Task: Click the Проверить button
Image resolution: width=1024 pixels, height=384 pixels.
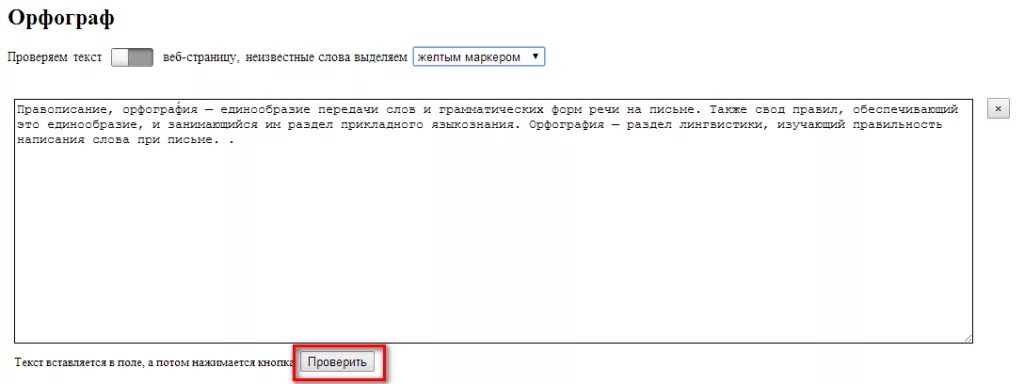Action: (x=337, y=362)
